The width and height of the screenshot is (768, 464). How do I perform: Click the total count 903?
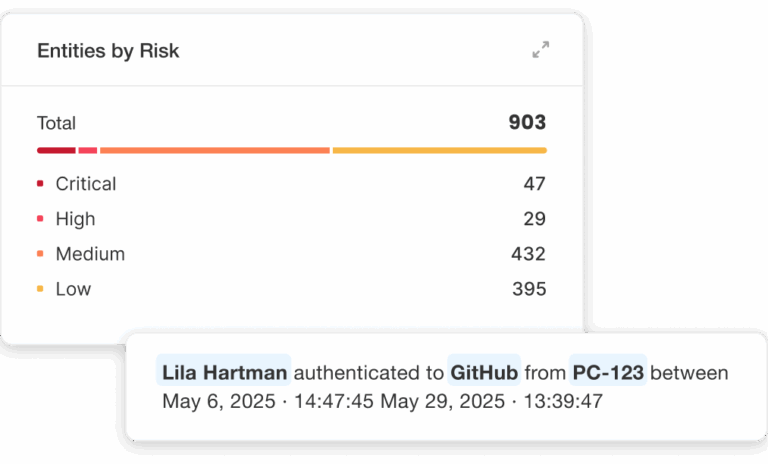pos(527,123)
